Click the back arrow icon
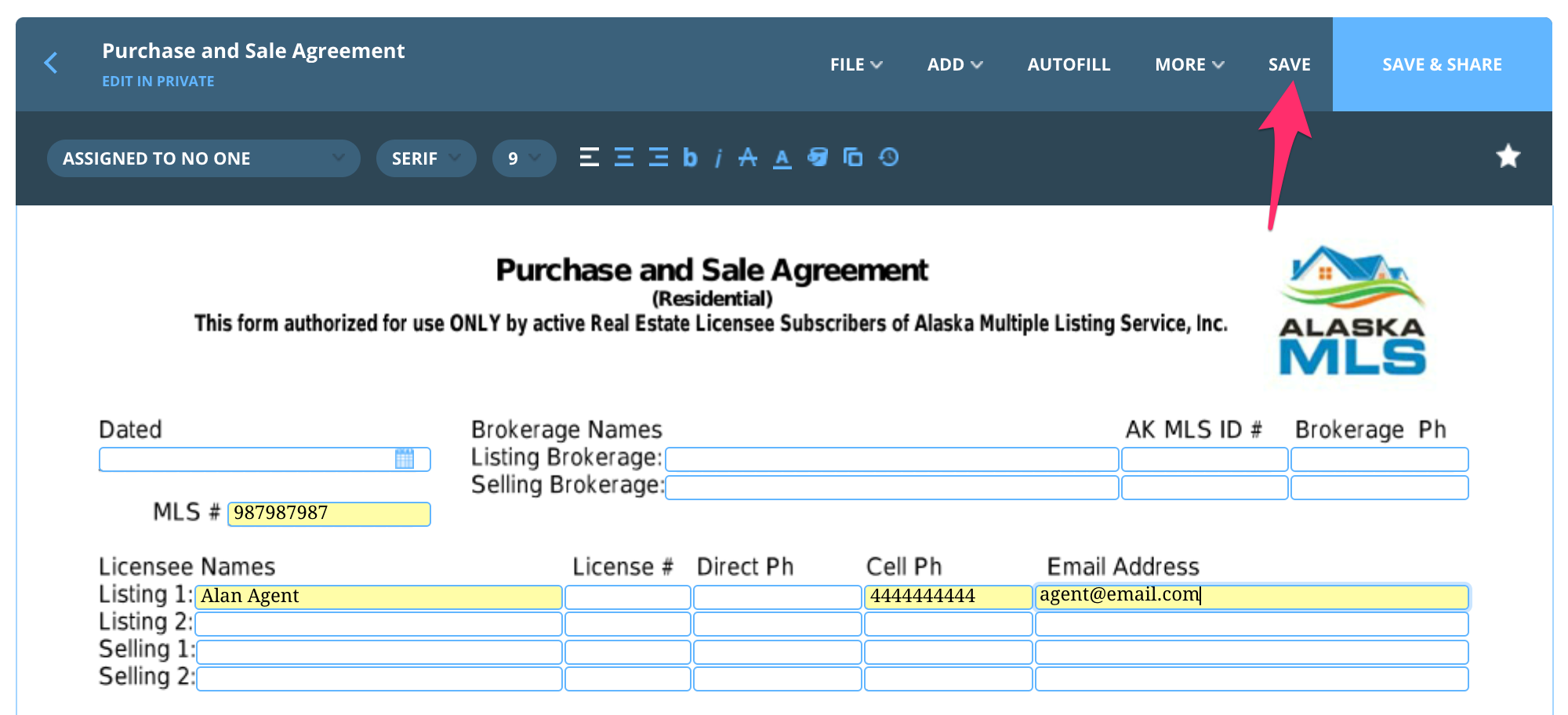 (51, 63)
